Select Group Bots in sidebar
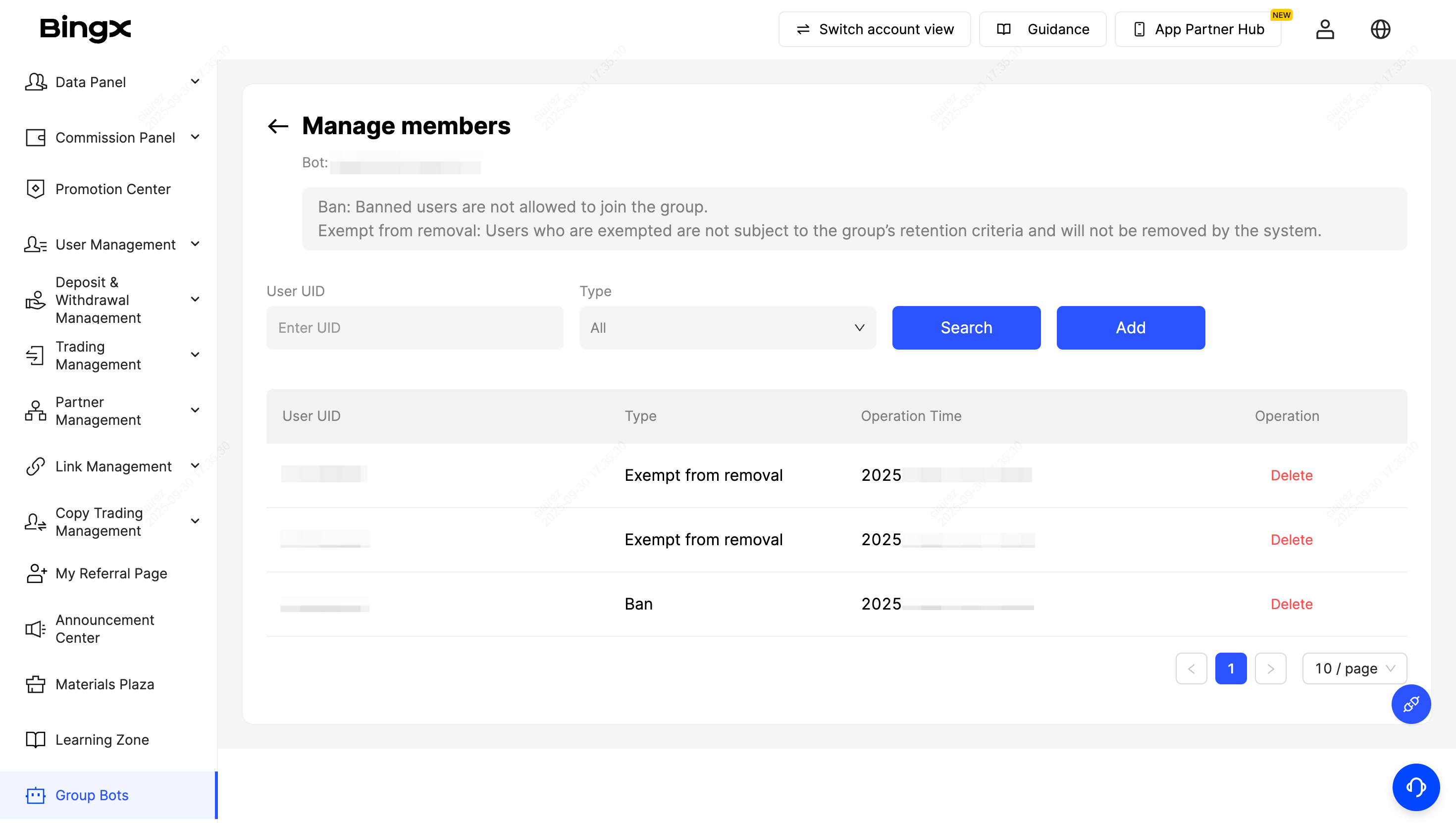Image resolution: width=1456 pixels, height=823 pixels. tap(92, 795)
